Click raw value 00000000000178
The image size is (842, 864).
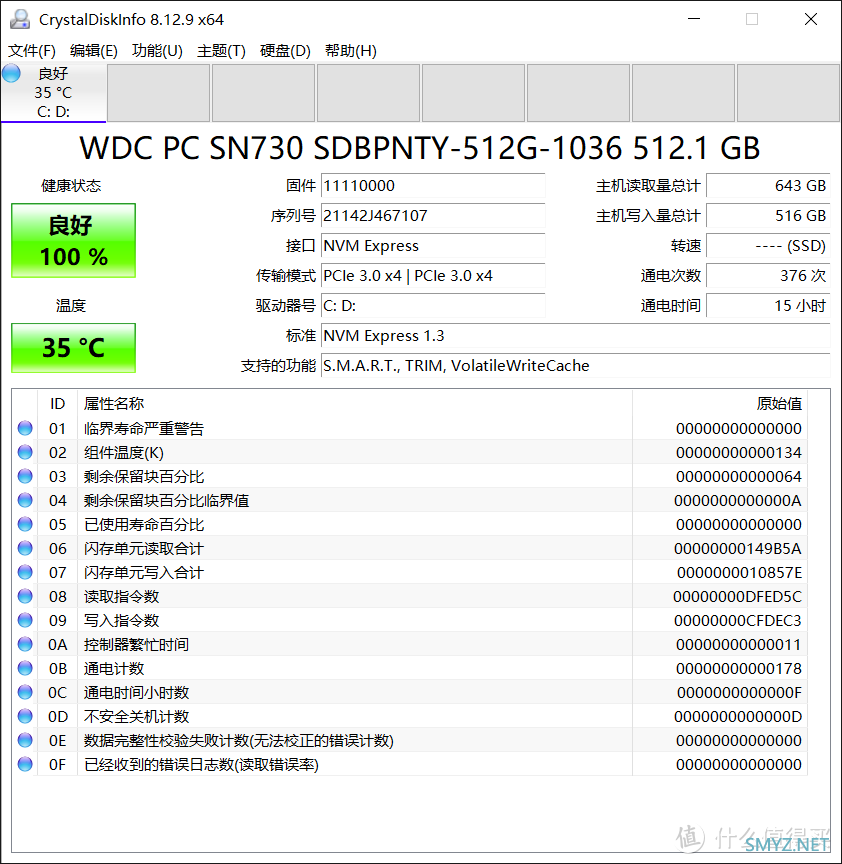pyautogui.click(x=738, y=668)
